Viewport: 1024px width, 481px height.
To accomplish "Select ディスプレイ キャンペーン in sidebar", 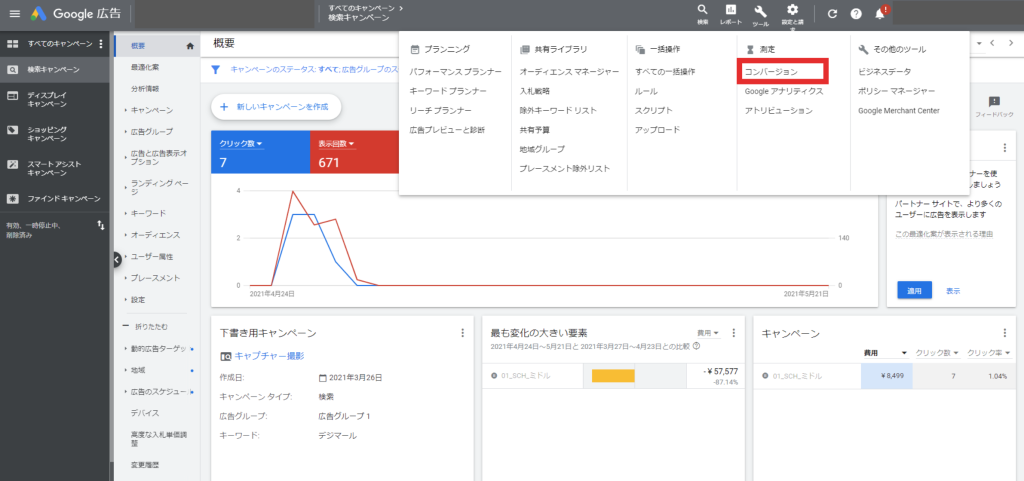I will 54,99.
